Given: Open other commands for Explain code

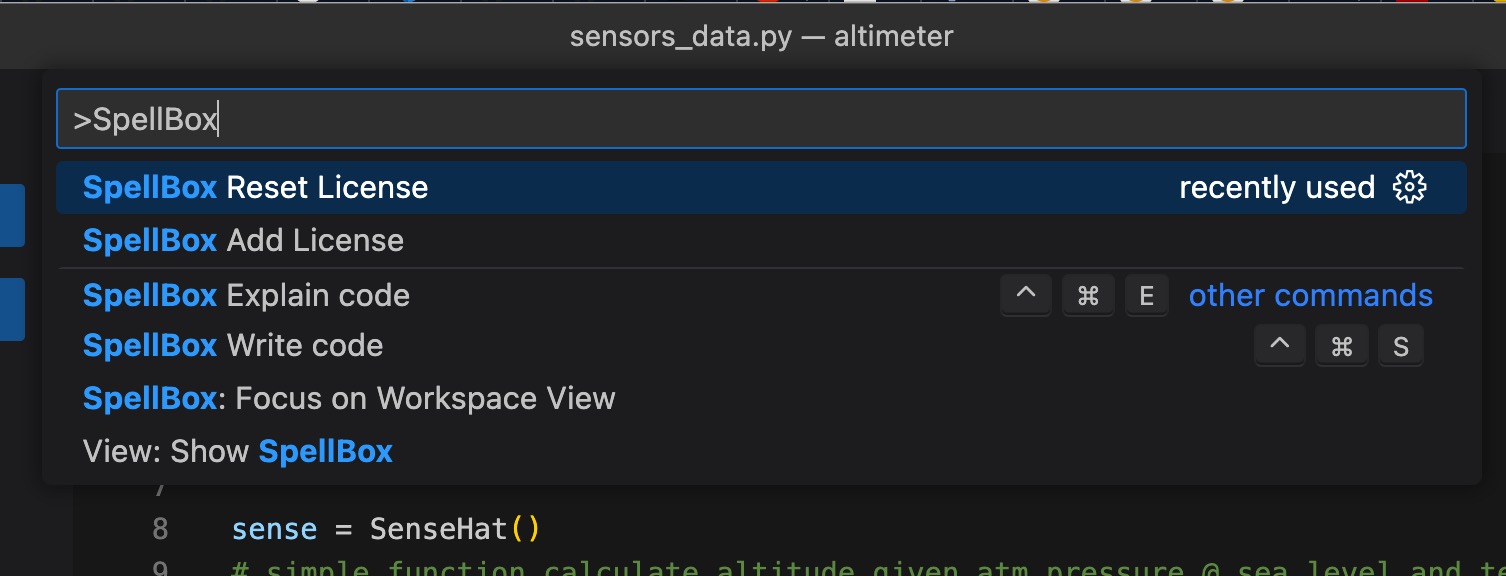Looking at the screenshot, I should point(1310,295).
